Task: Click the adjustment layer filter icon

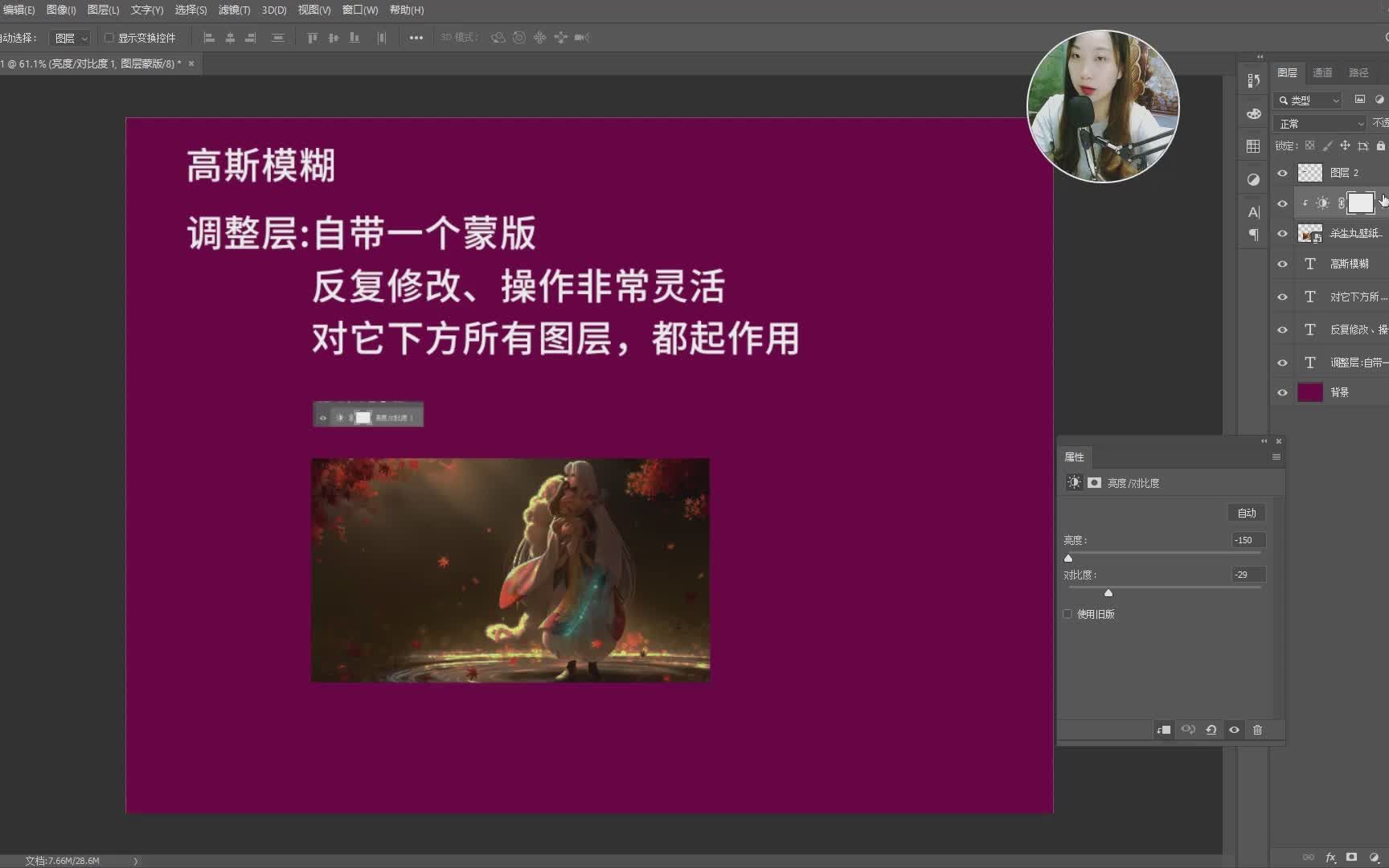Action: pos(1380,100)
